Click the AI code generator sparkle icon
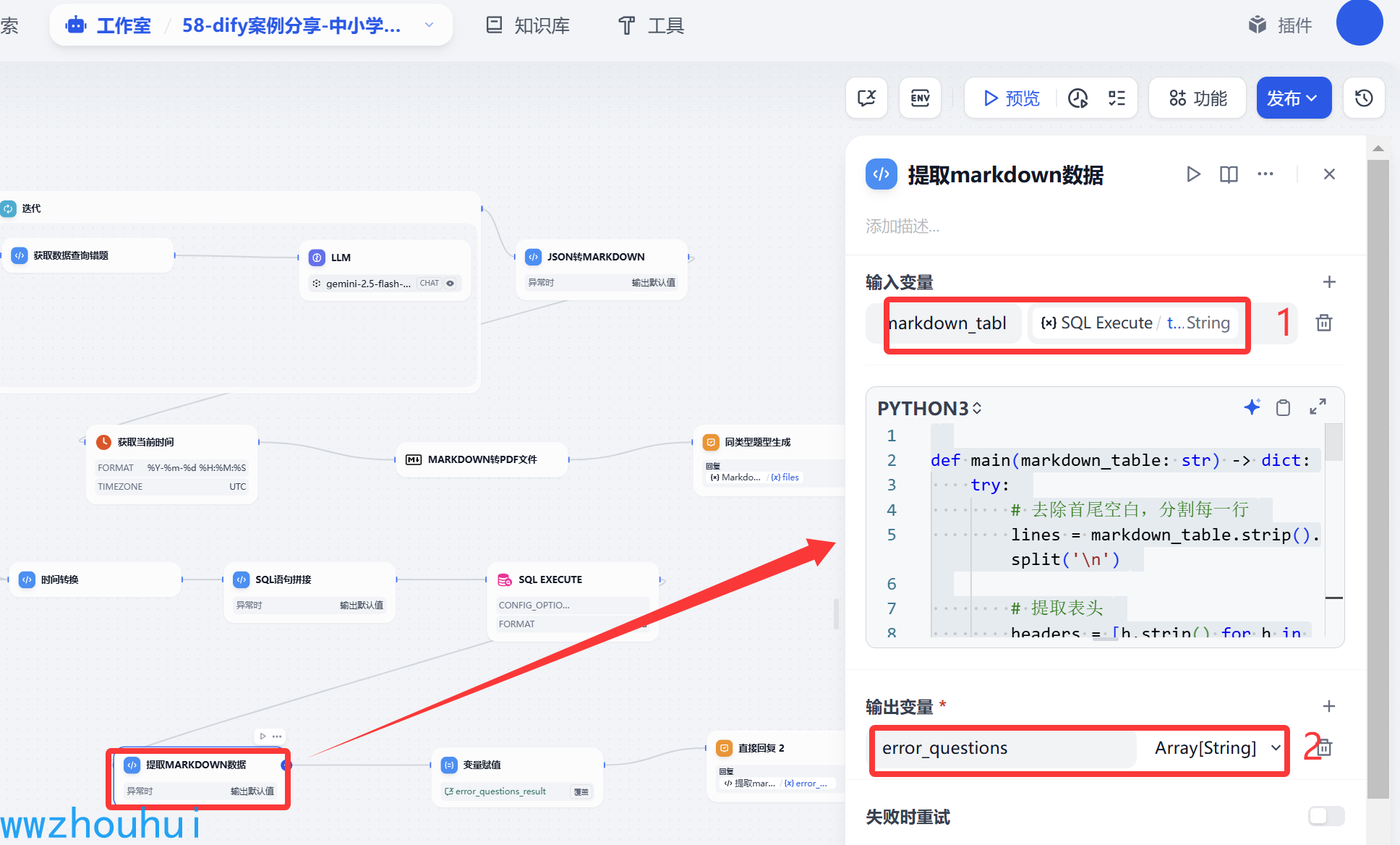1400x845 pixels. [x=1252, y=407]
